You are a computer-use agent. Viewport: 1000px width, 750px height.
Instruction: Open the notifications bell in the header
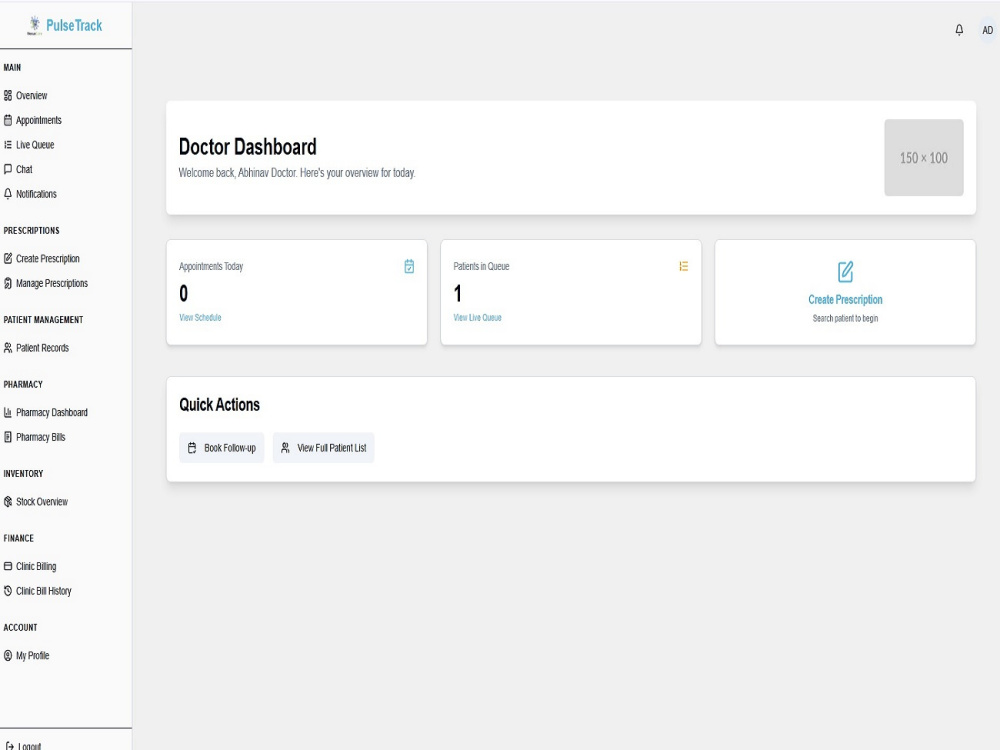pos(959,30)
